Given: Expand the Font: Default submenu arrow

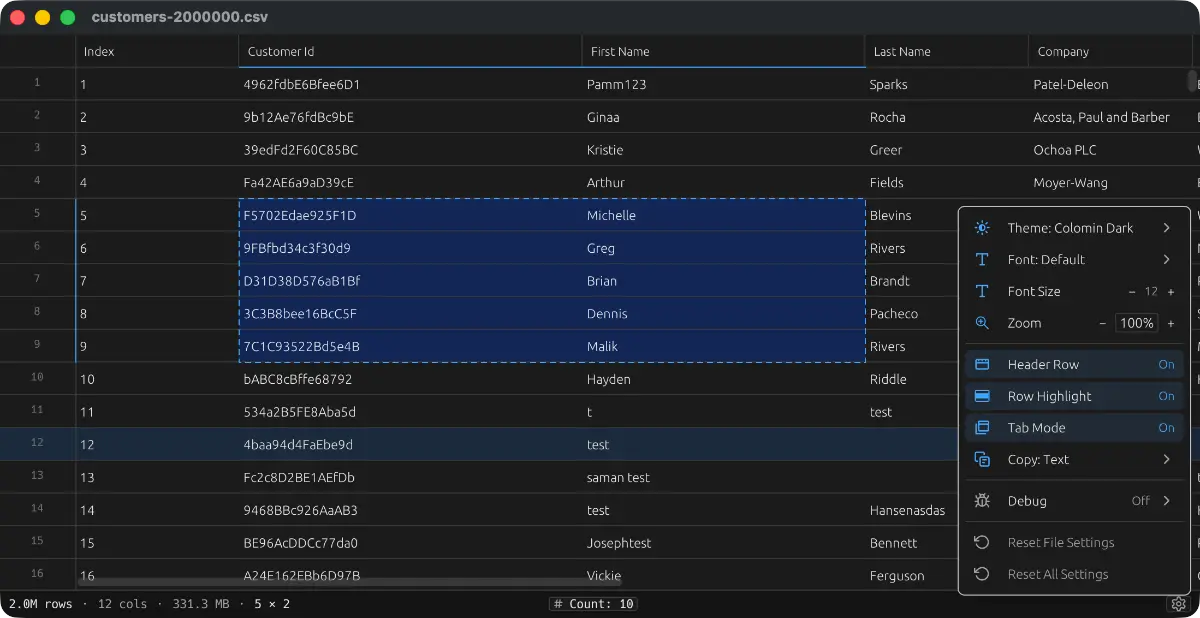Looking at the screenshot, I should [x=1167, y=259].
